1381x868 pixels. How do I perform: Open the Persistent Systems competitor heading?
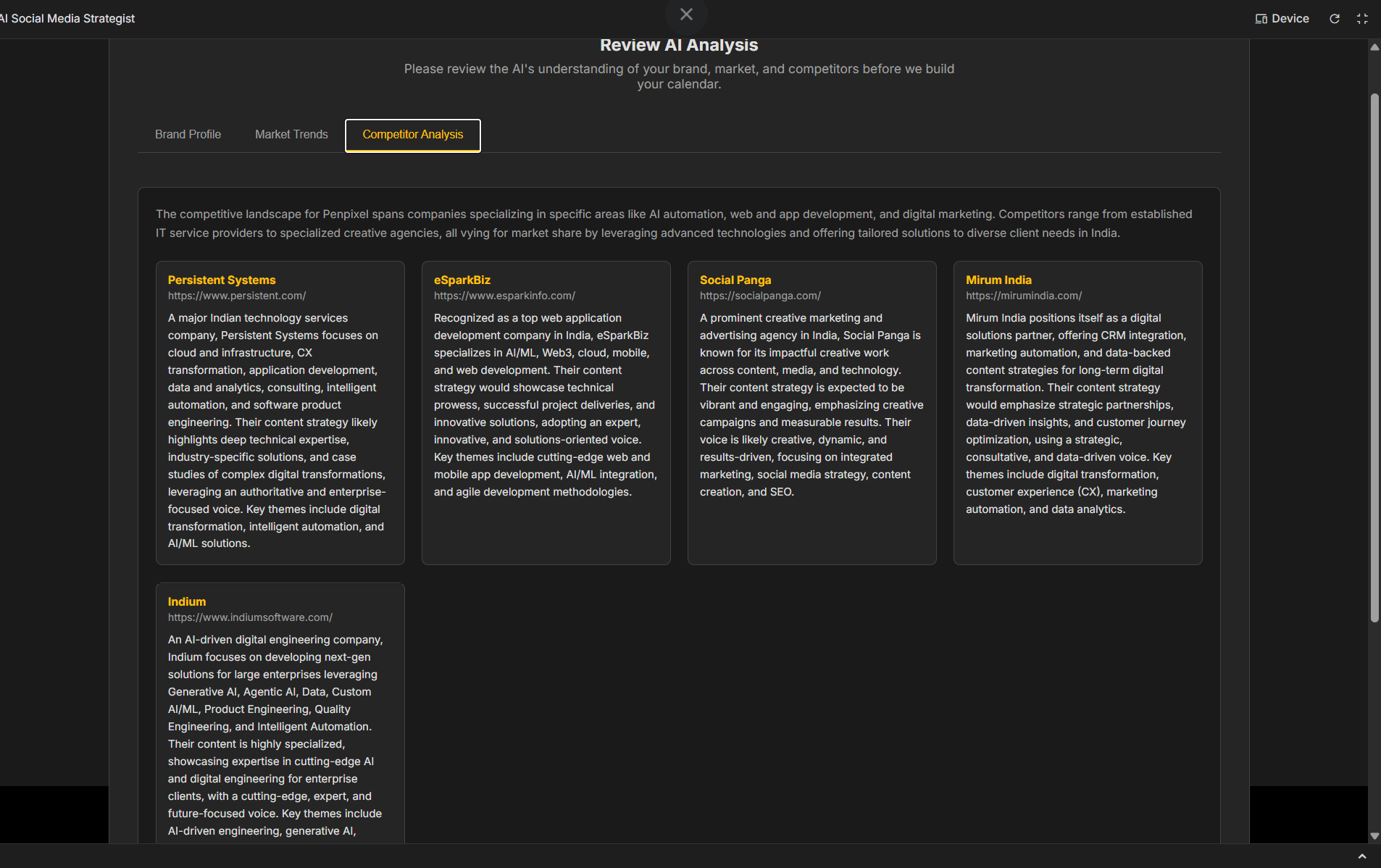[x=222, y=280]
